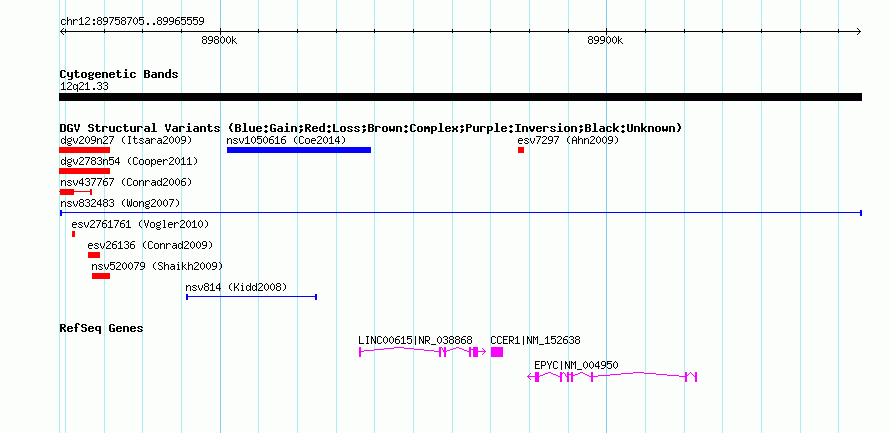Click the red dgv2783n54 loss bar
The image size is (890, 433).
pos(85,171)
